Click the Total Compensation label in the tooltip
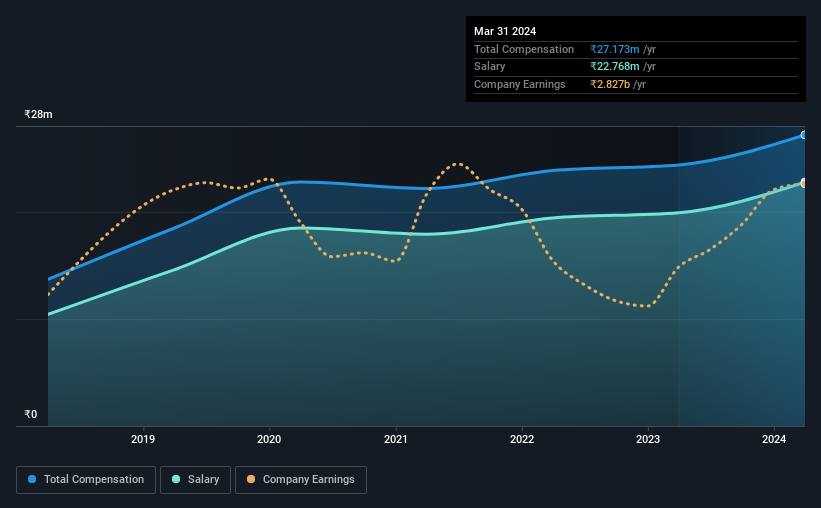This screenshot has height=508, width=821. pyautogui.click(x=524, y=49)
